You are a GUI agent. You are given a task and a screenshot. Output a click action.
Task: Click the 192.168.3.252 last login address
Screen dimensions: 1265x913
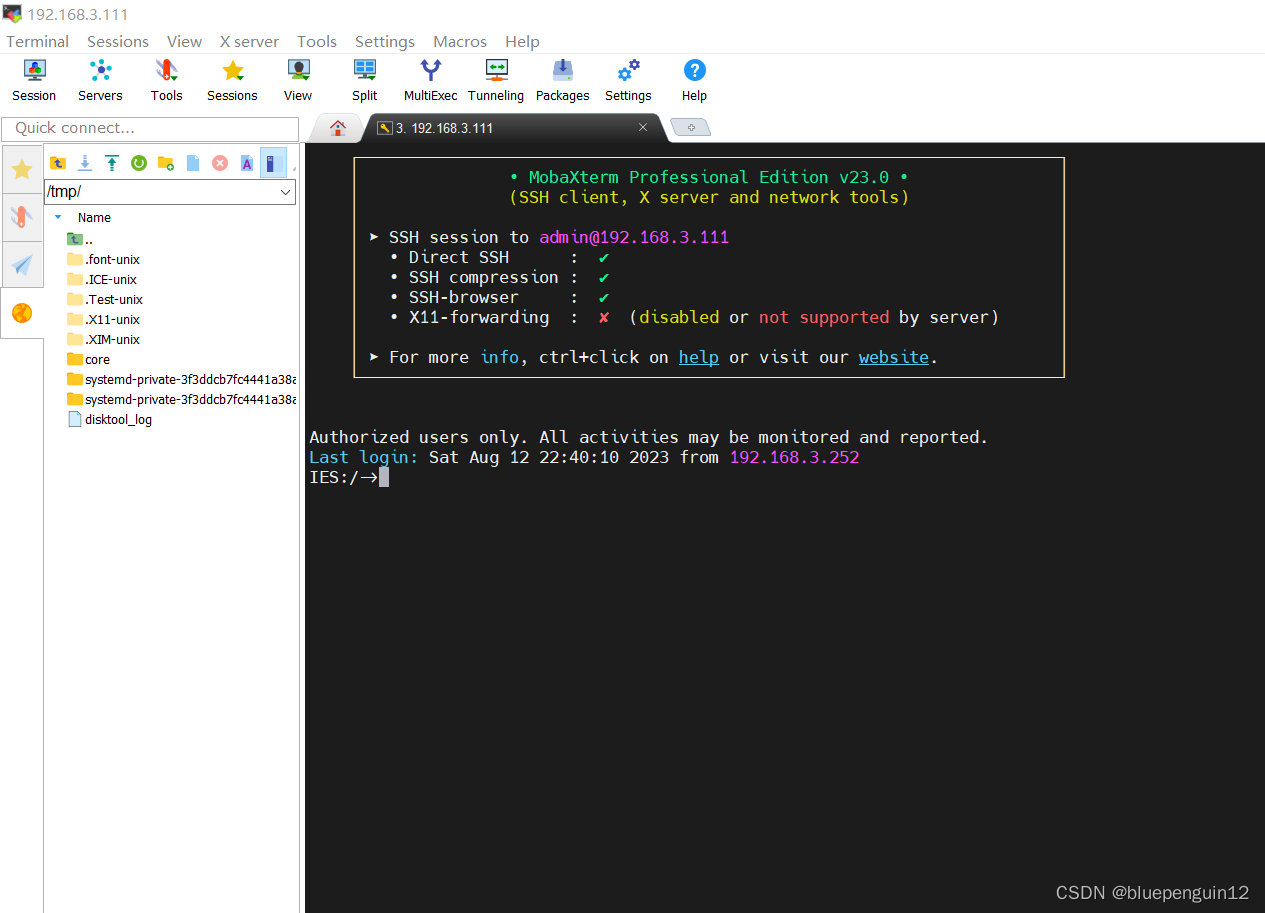(794, 457)
